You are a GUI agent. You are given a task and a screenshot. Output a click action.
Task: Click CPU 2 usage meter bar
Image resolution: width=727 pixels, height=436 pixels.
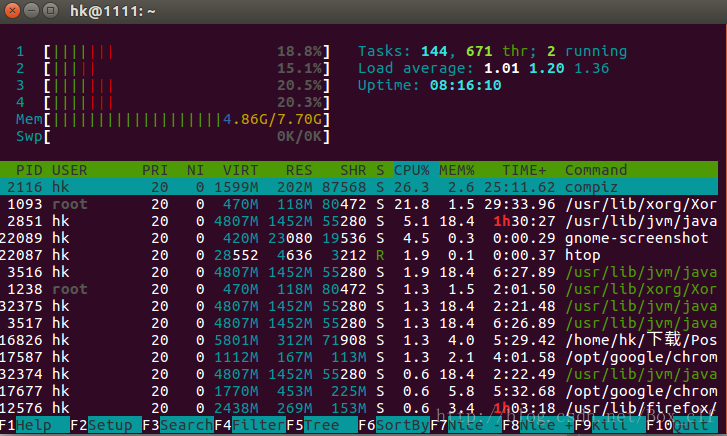pos(186,69)
